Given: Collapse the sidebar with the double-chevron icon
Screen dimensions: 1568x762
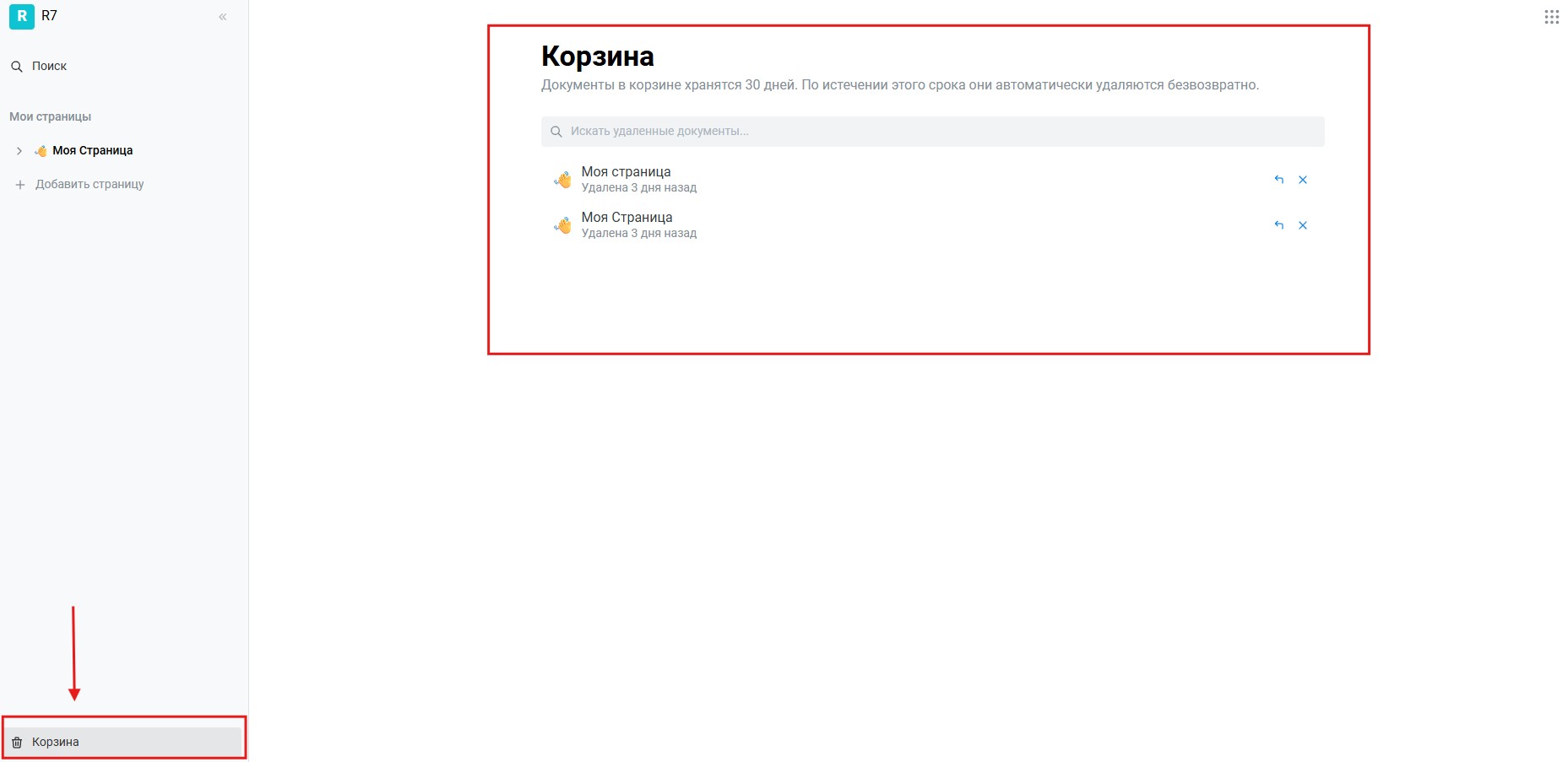Looking at the screenshot, I should pyautogui.click(x=223, y=17).
